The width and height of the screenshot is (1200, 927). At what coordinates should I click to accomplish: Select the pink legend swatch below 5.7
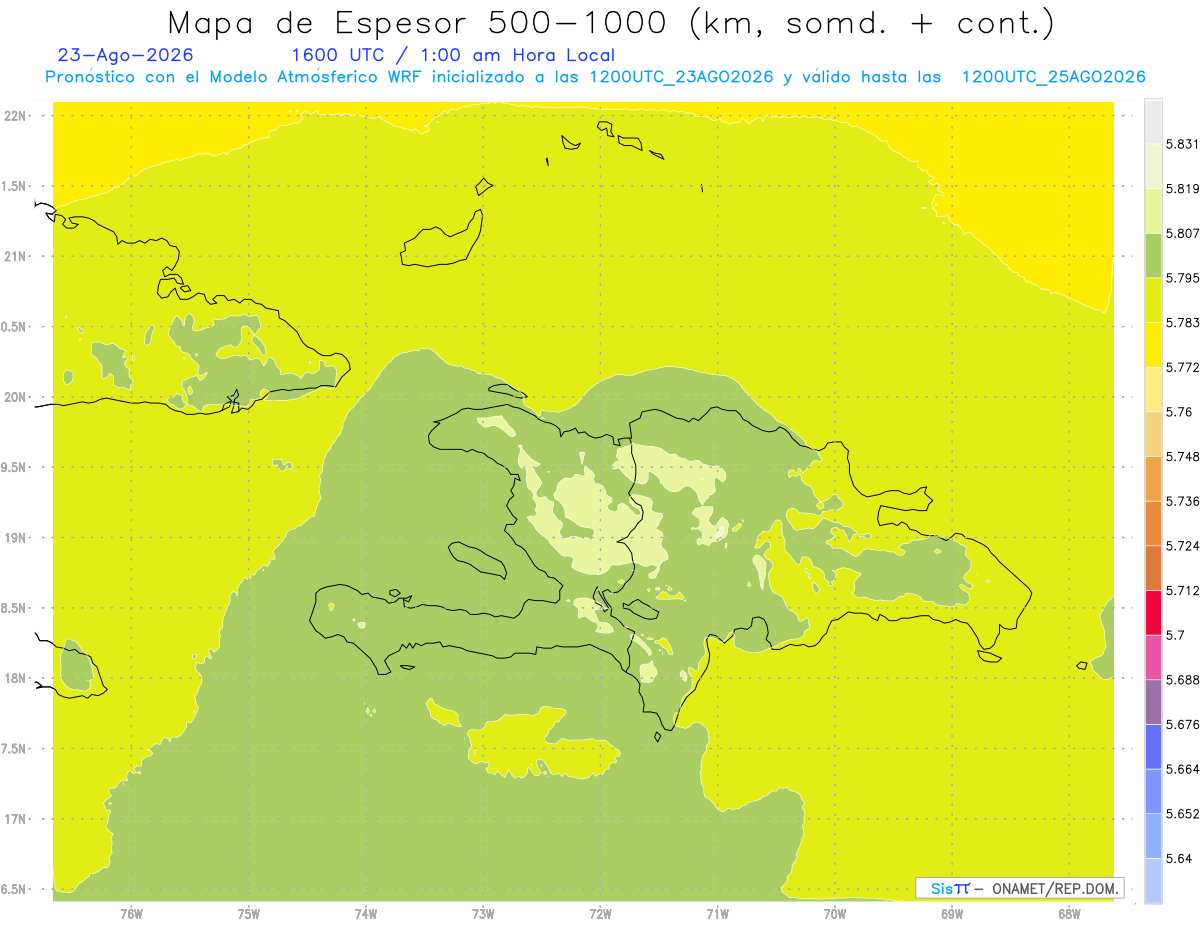click(1153, 658)
